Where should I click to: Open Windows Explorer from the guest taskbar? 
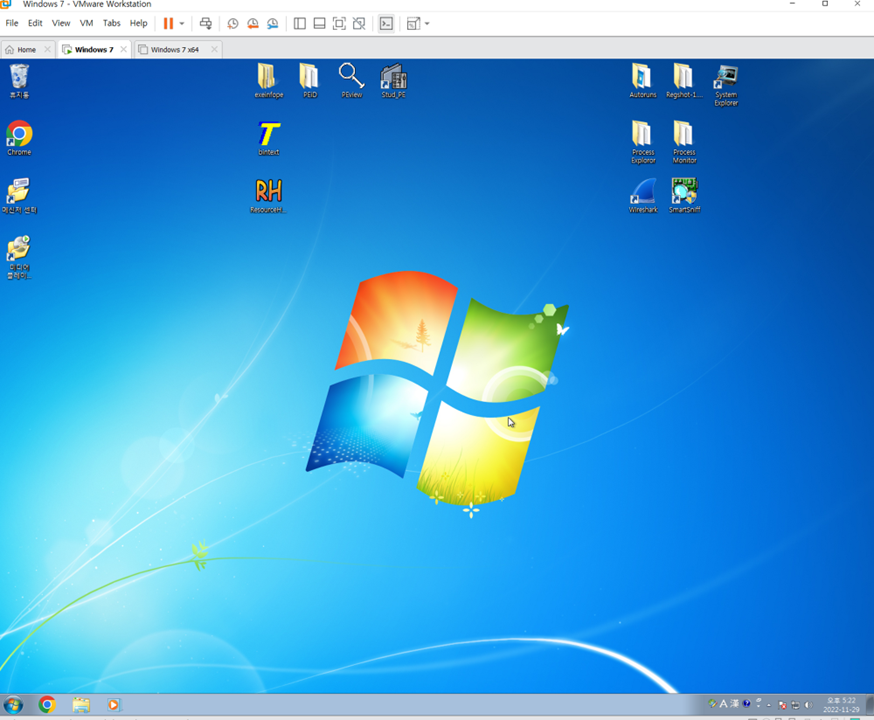(x=81, y=705)
